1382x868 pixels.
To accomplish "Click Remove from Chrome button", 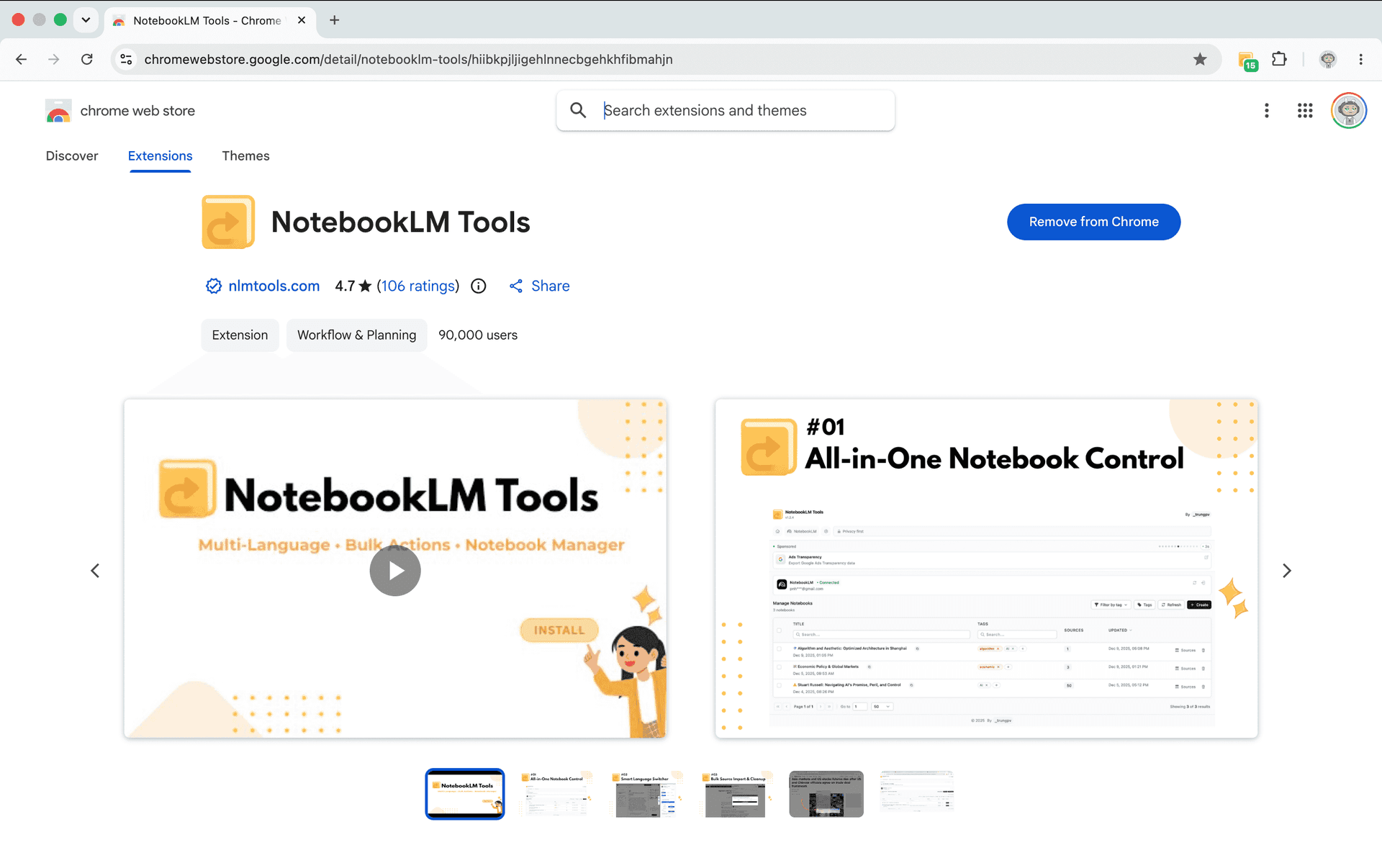I will point(1093,222).
